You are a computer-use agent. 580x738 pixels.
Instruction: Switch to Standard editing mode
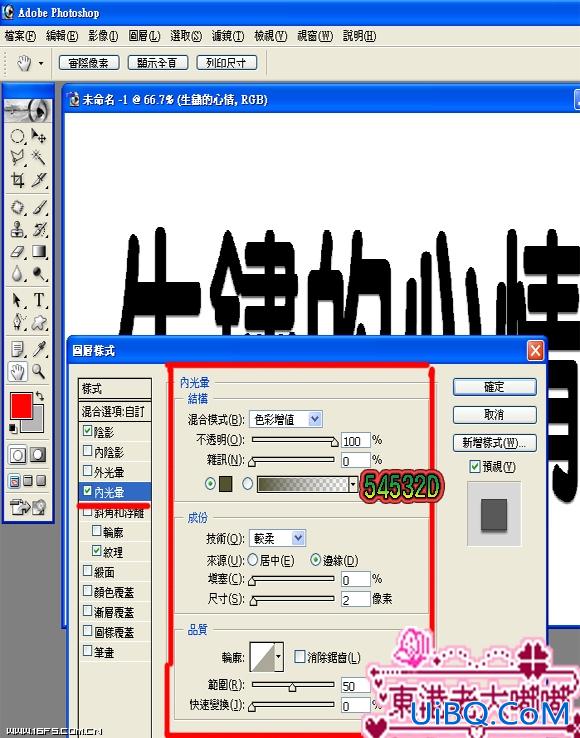tap(18, 455)
